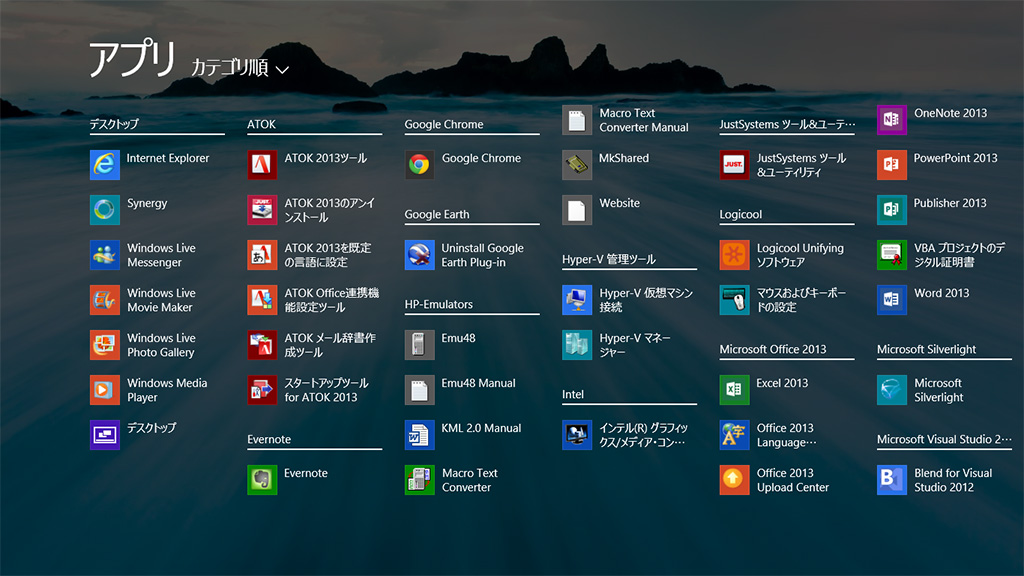Screen dimensions: 1024x576
Task: Open Publisher 2013 icon
Action: 892,210
